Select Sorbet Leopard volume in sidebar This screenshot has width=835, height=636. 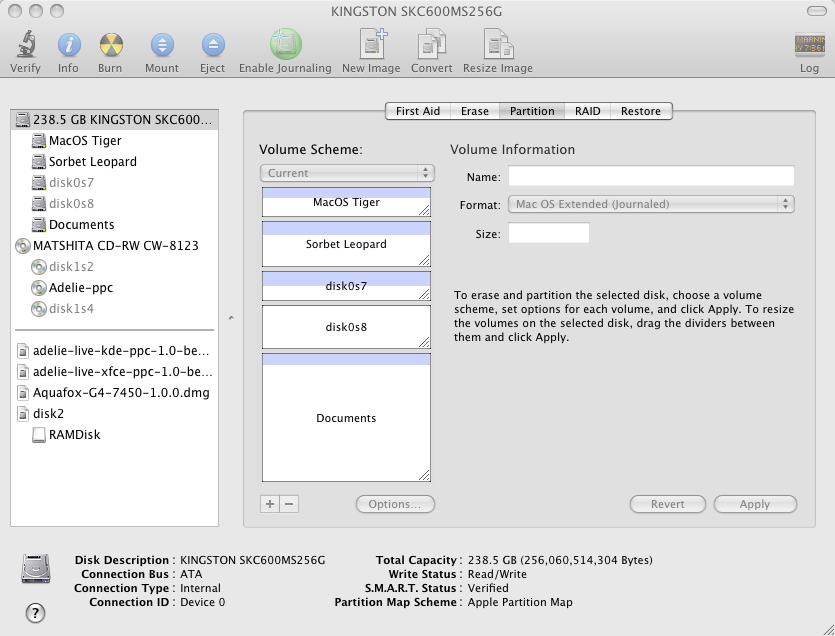pyautogui.click(x=92, y=161)
